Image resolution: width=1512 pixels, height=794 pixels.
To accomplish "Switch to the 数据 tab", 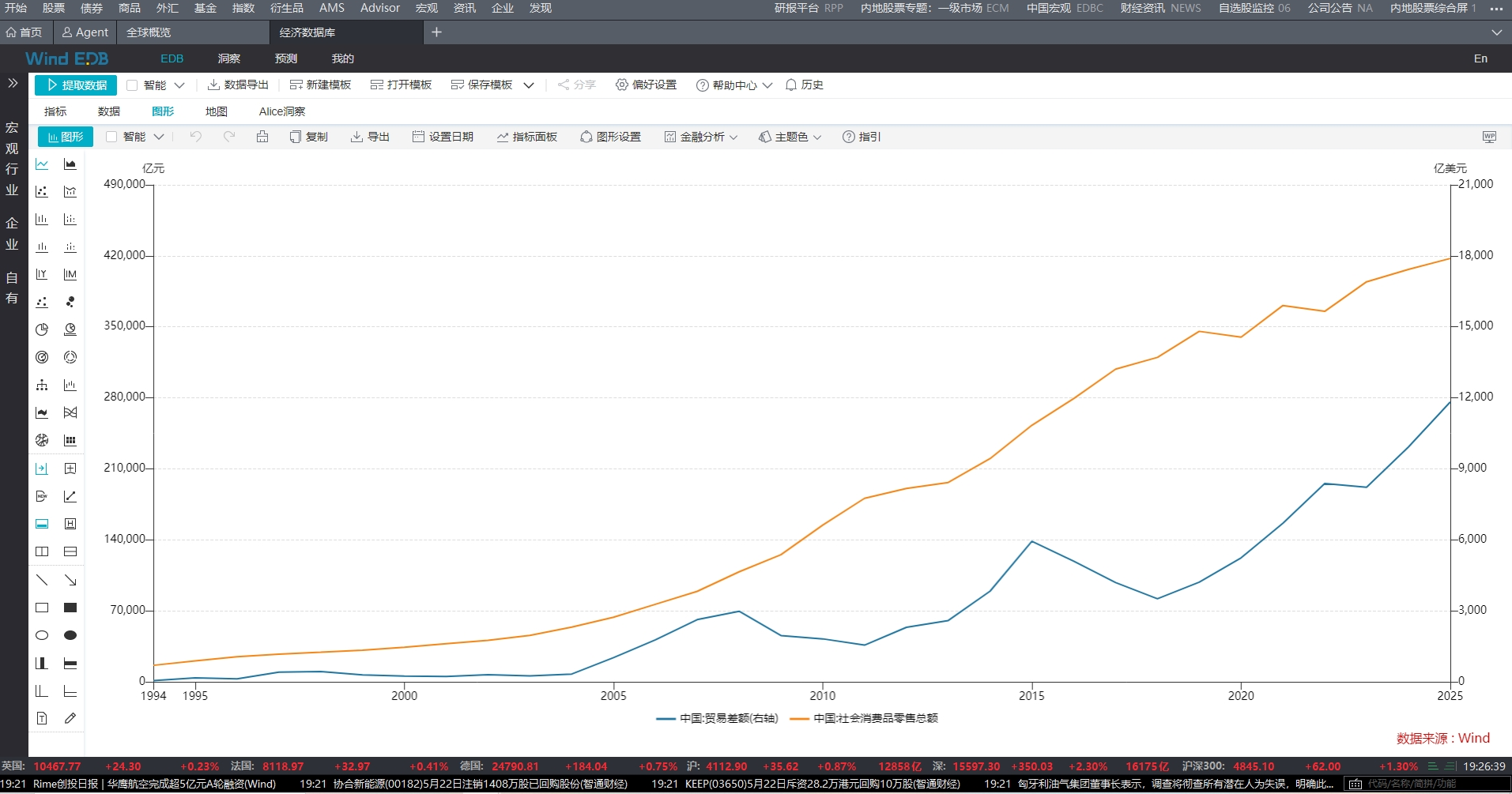I will point(109,111).
